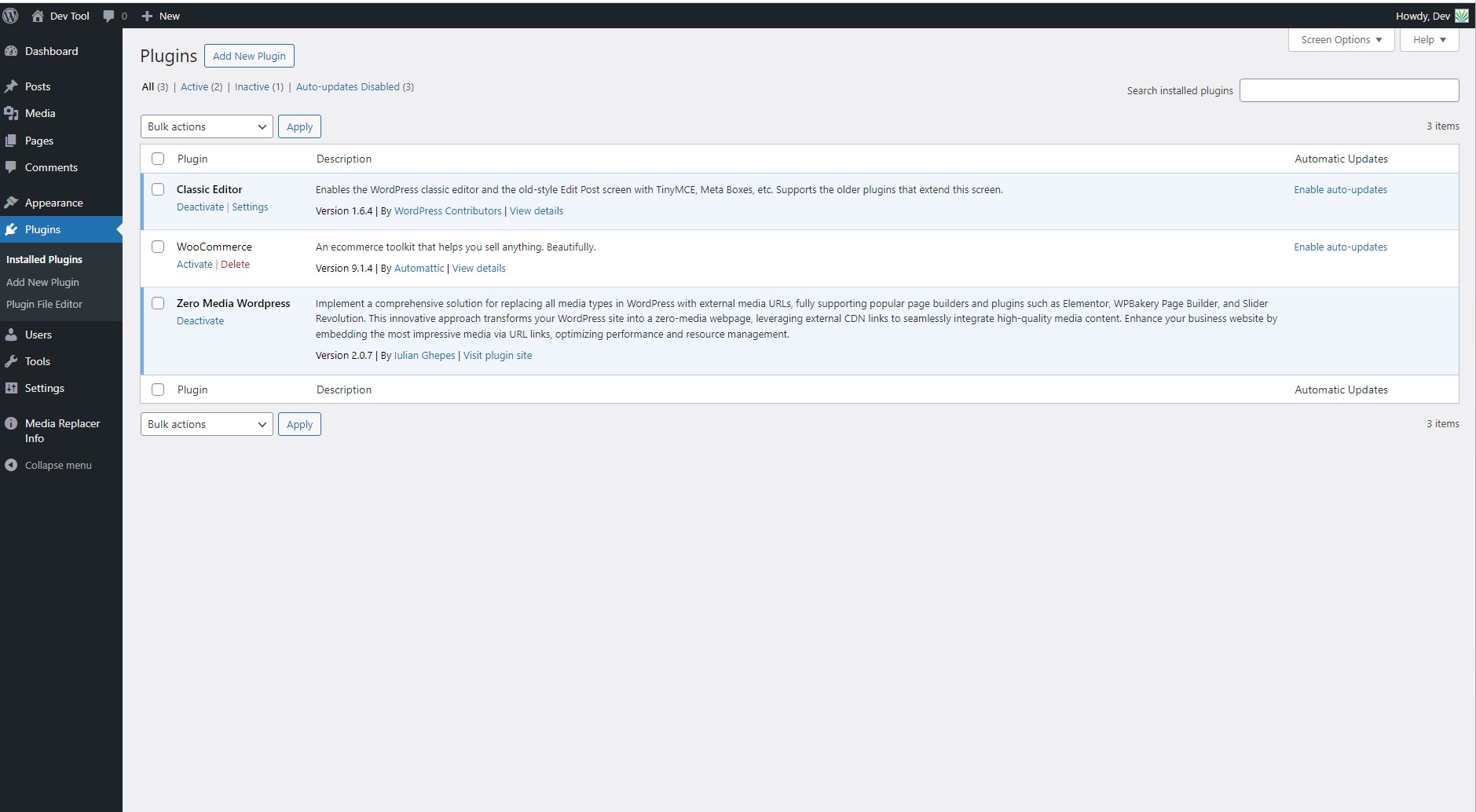This screenshot has height=812, width=1476.
Task: Click the Search installed plugins field
Action: click(x=1349, y=90)
